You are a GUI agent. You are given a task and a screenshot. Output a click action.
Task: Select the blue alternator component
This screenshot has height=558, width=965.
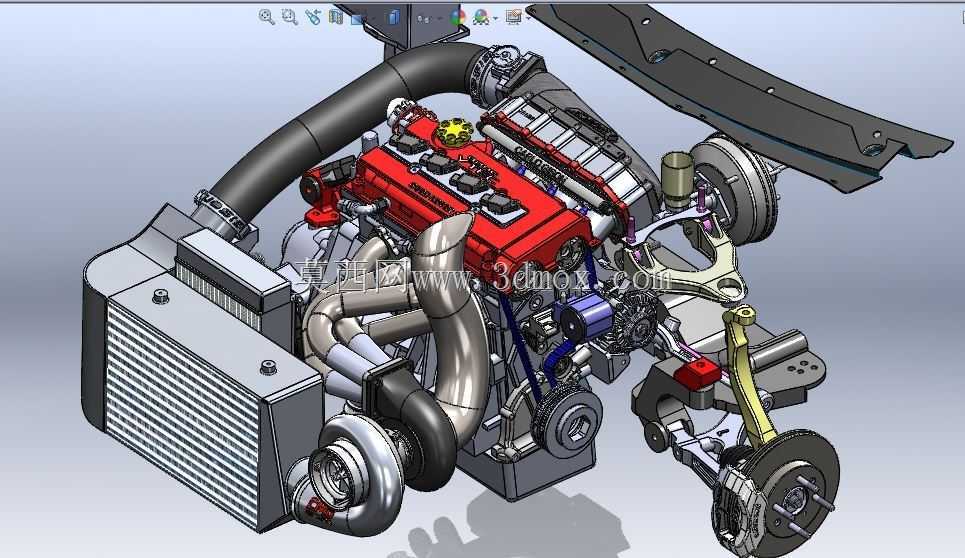587,316
